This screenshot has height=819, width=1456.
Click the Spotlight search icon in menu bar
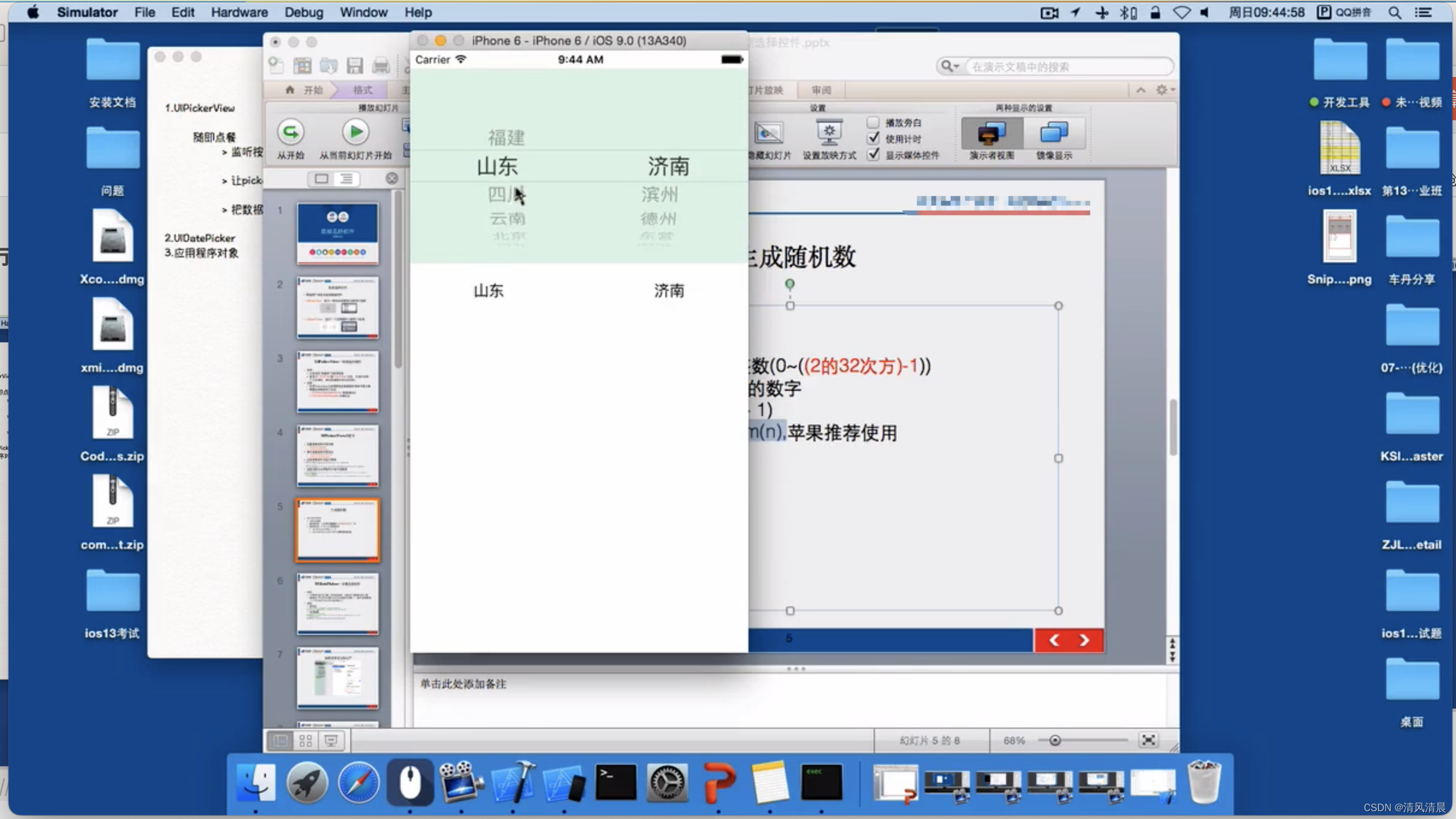tap(1394, 12)
